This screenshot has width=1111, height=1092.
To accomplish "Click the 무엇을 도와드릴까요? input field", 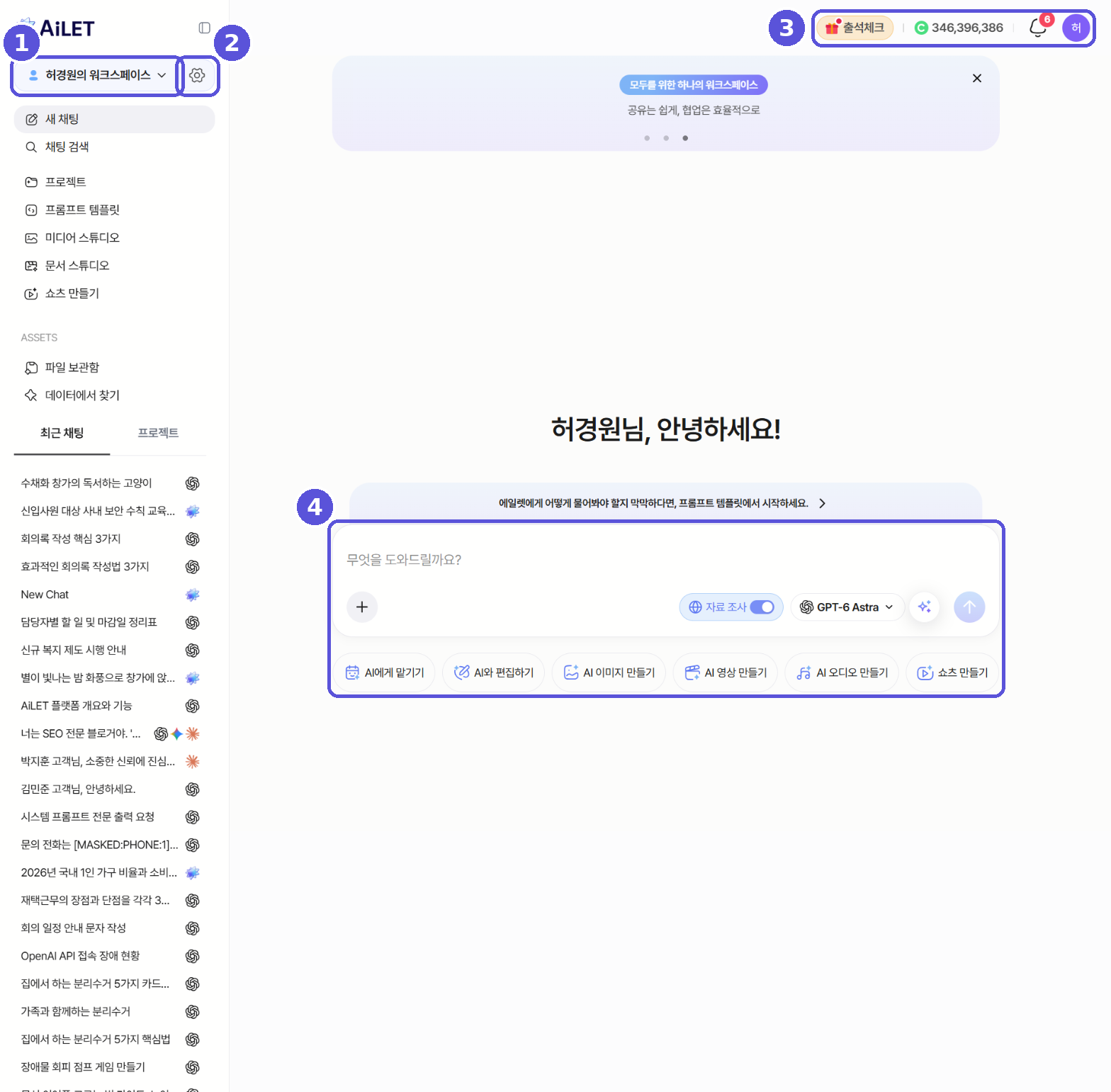I will pyautogui.click(x=665, y=560).
